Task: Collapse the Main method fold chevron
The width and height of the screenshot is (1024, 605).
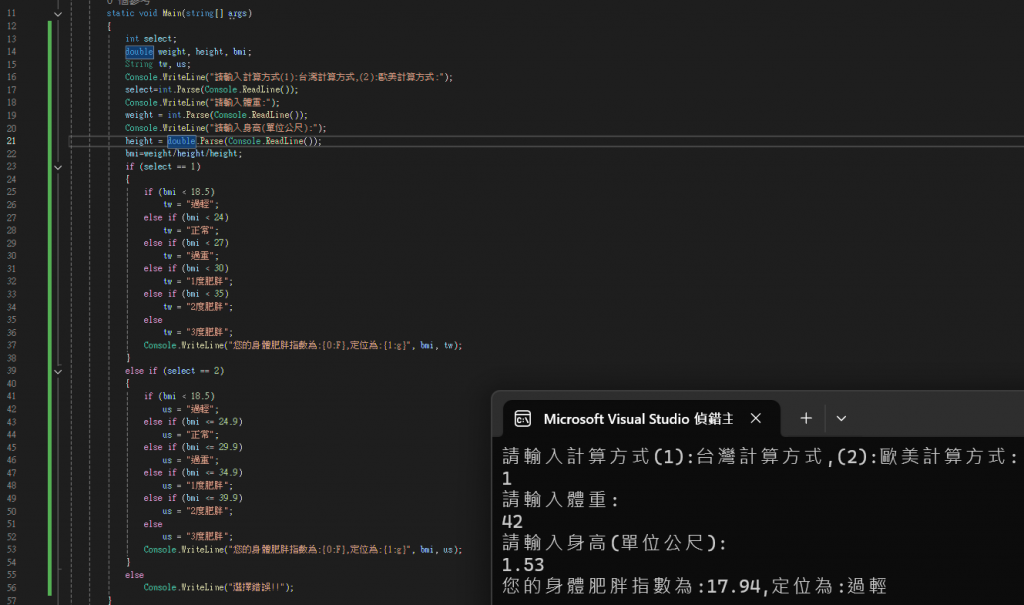Action: [57, 14]
